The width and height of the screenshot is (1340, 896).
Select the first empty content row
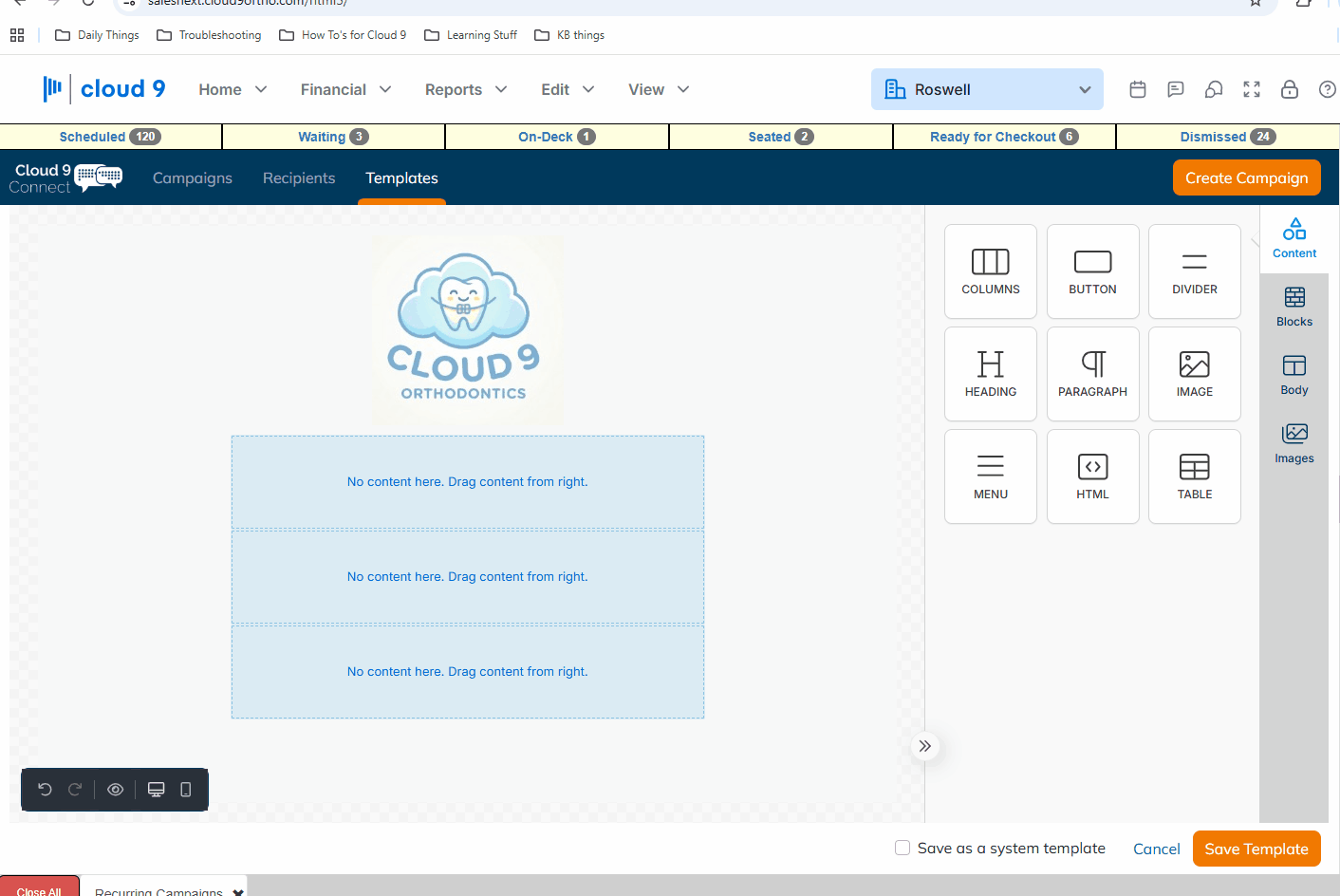[x=468, y=482]
